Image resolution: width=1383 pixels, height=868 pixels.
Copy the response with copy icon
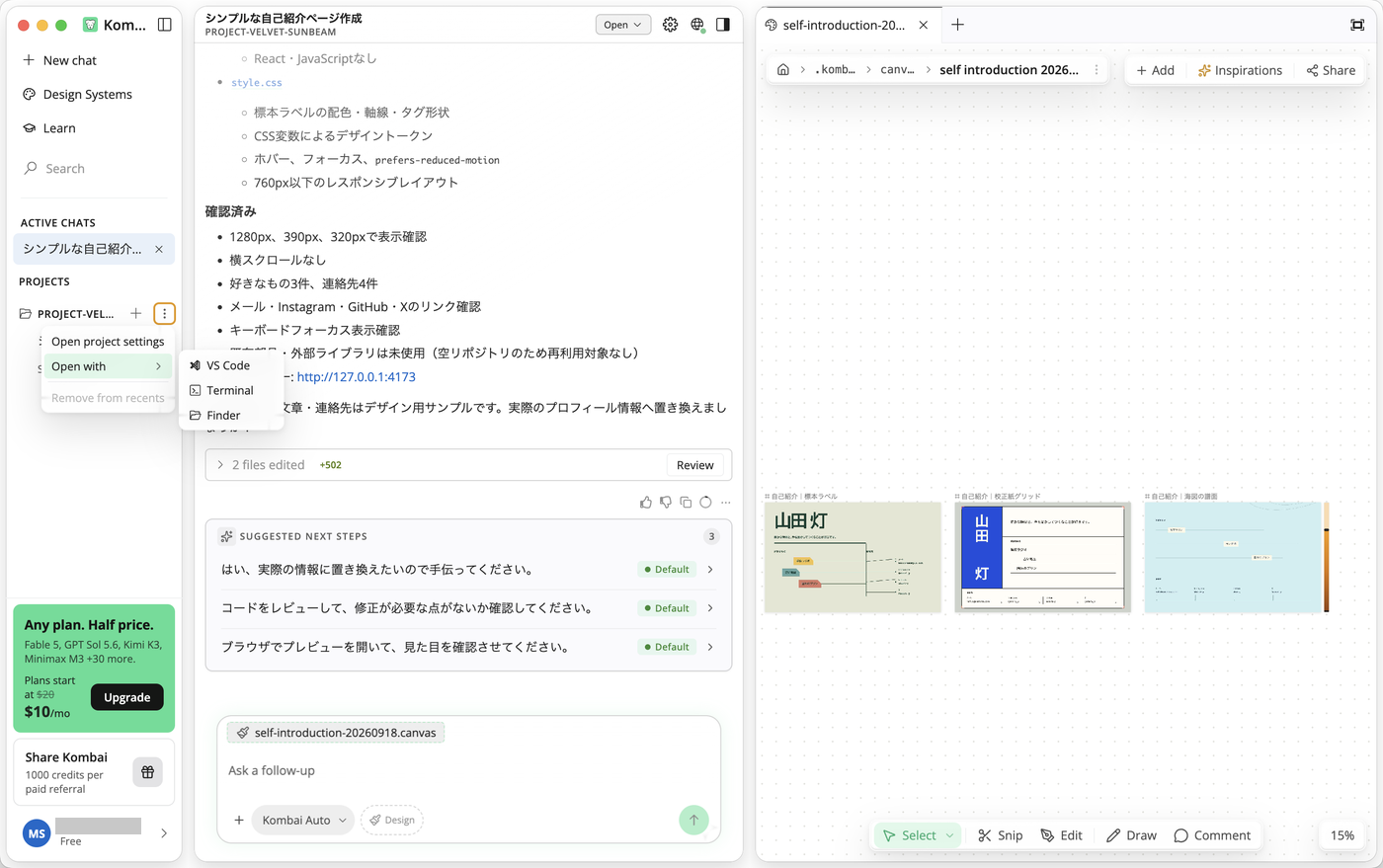(x=686, y=503)
